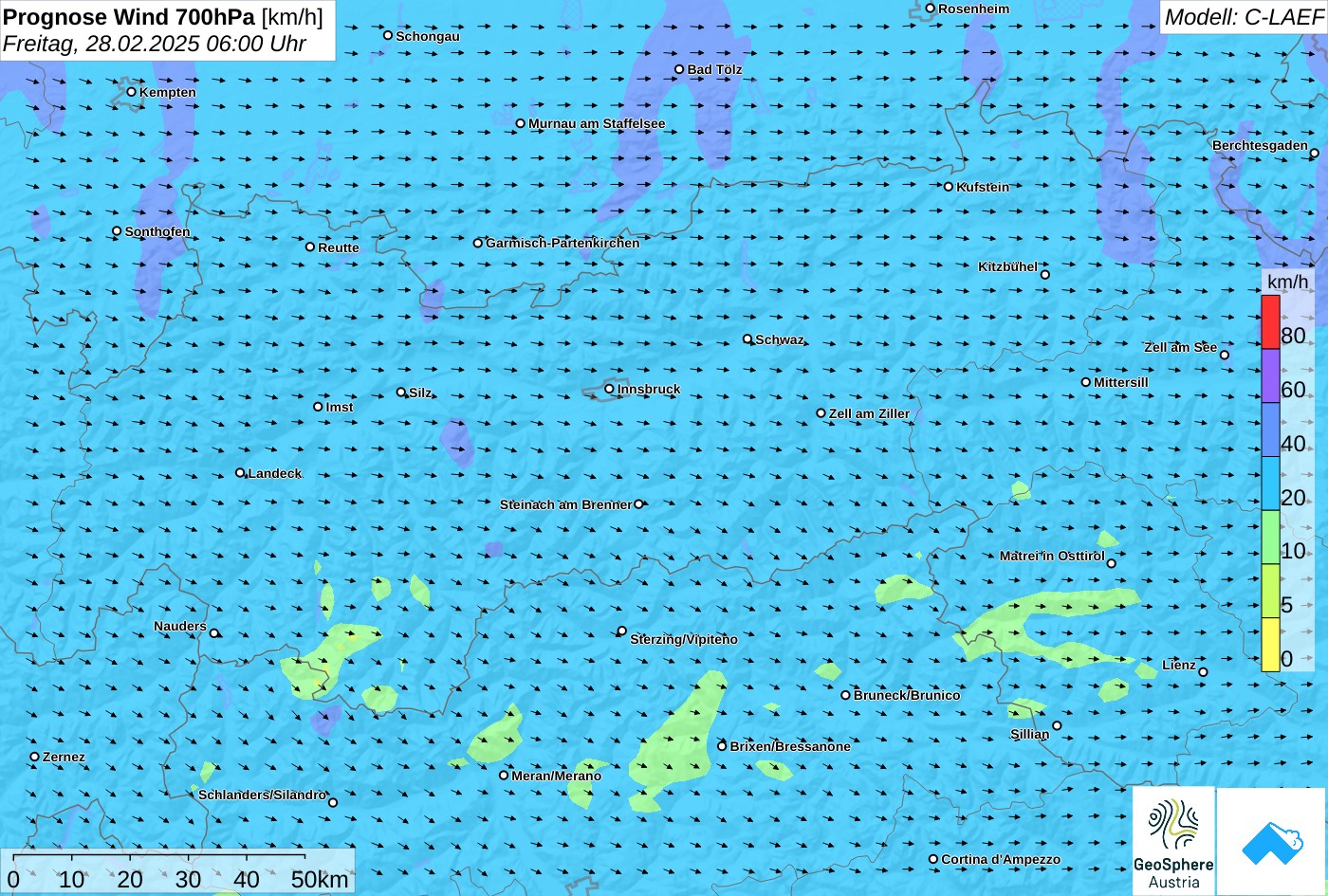Click the 'Prognose Wind 700hPa' title text

(x=130, y=18)
